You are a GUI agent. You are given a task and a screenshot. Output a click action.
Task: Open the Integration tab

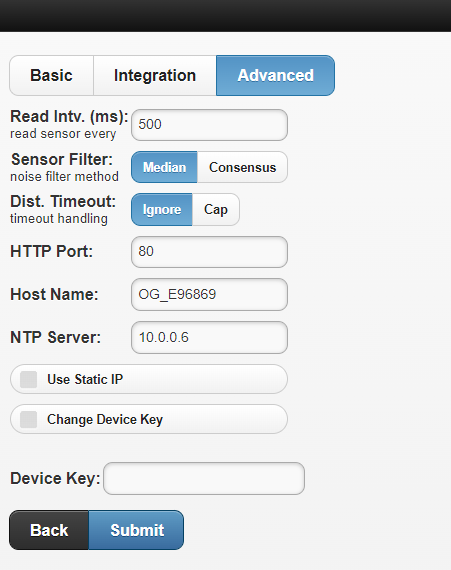155,76
